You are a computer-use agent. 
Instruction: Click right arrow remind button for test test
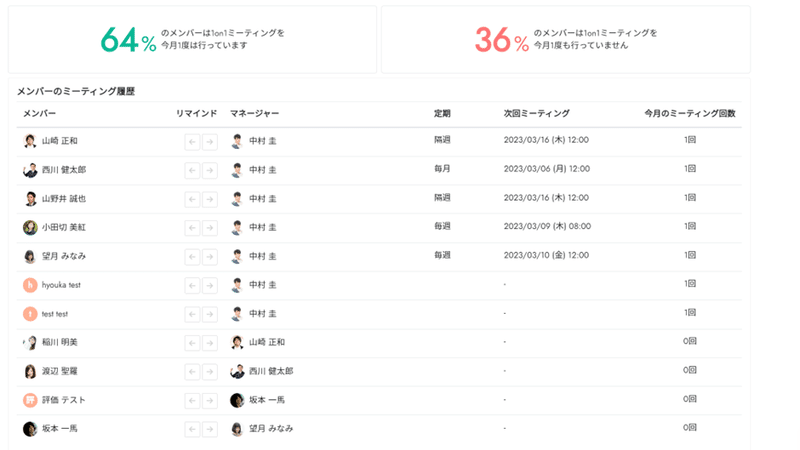pos(210,314)
